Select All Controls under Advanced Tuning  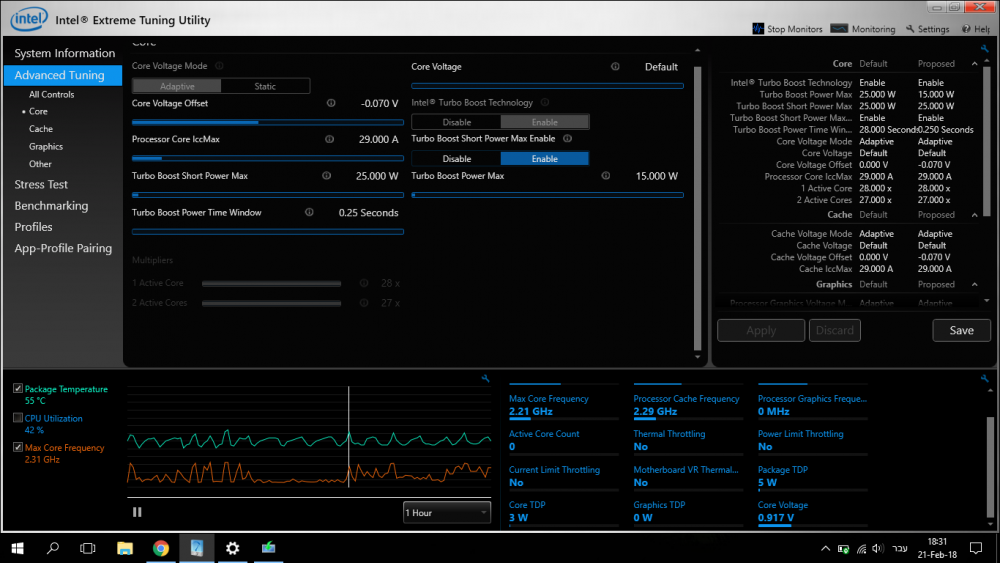51,94
